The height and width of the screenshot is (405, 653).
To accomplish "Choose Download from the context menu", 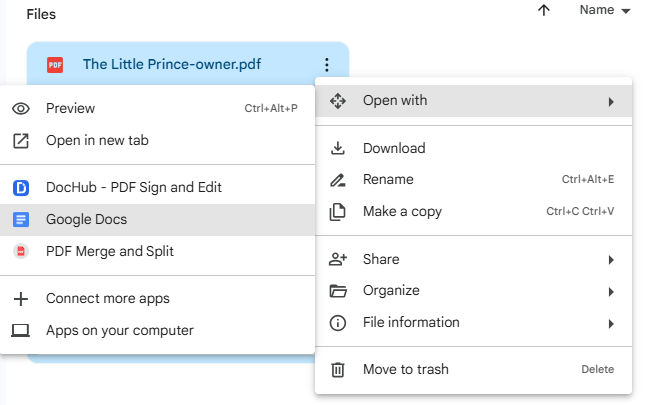I will pyautogui.click(x=474, y=148).
